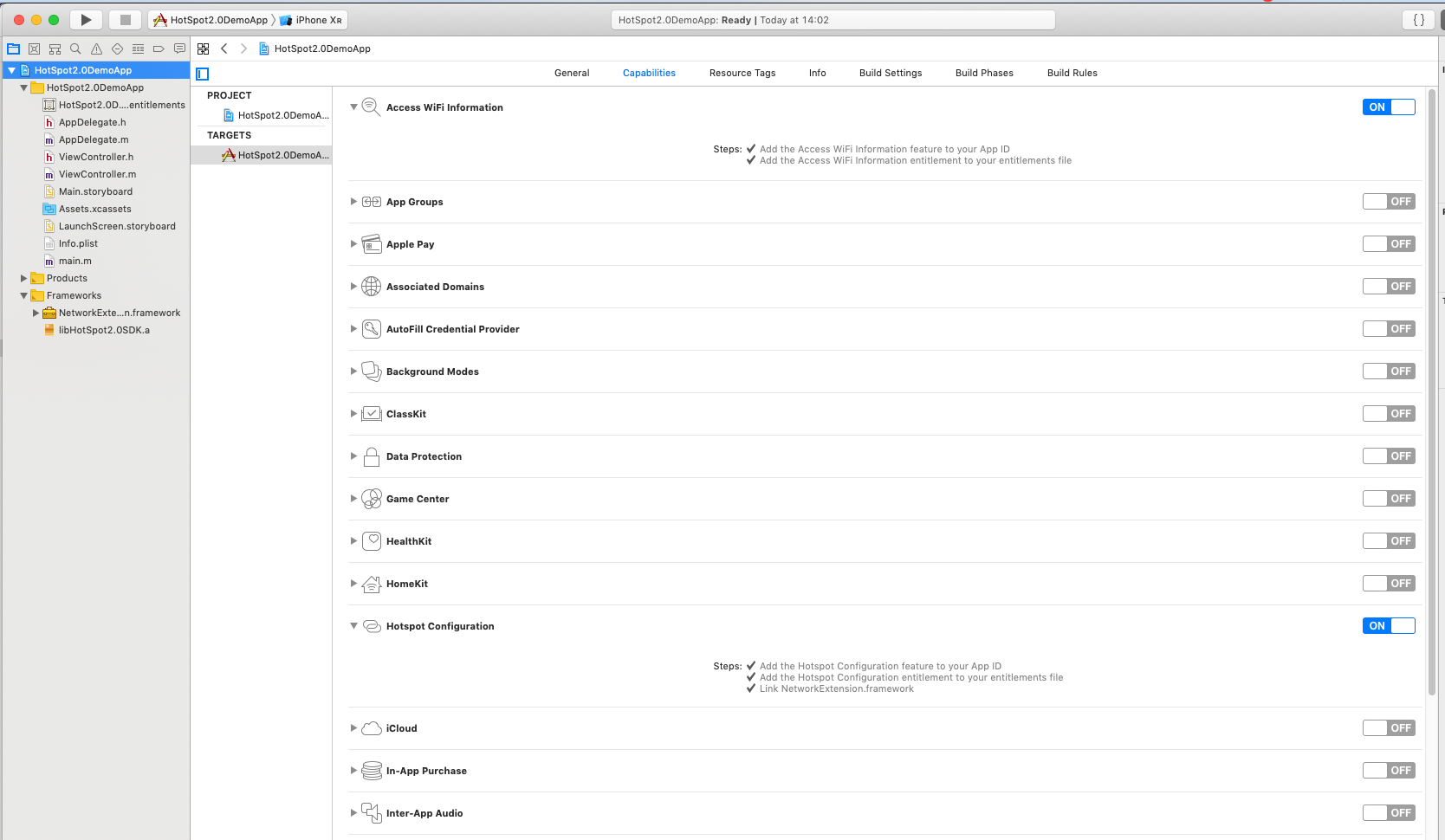Stop the running scheme
Screen dimensions: 1445x840
[126, 20]
